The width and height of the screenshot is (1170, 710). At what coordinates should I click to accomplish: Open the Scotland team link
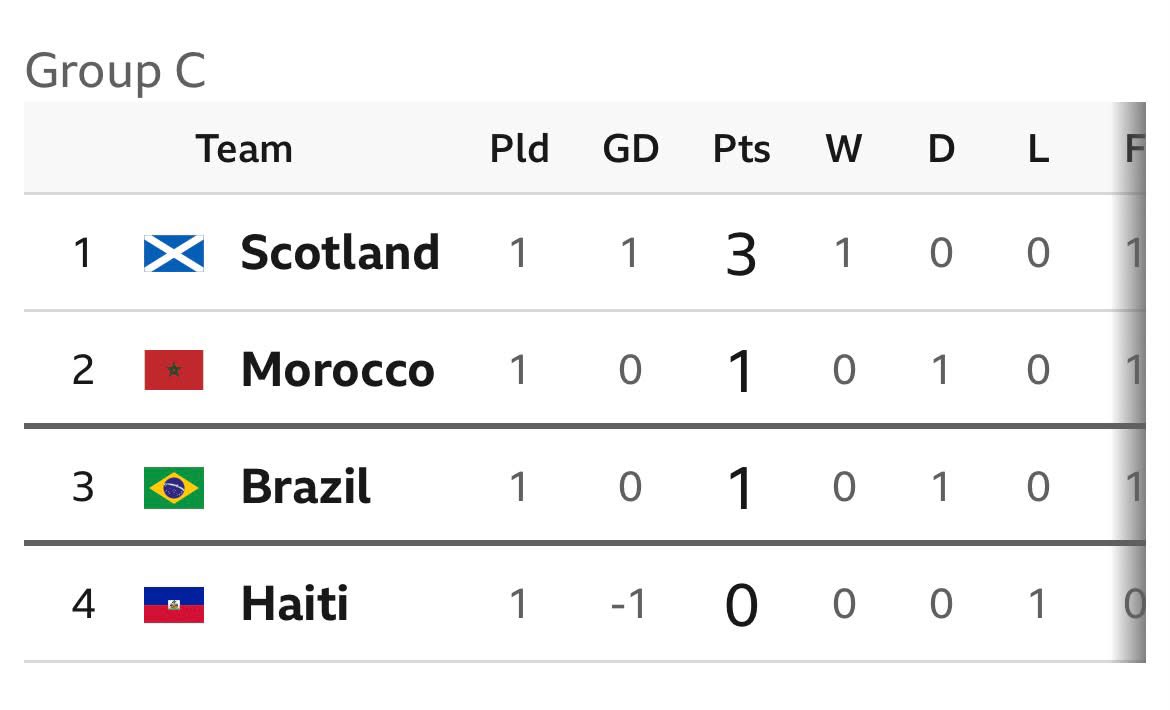tap(340, 253)
